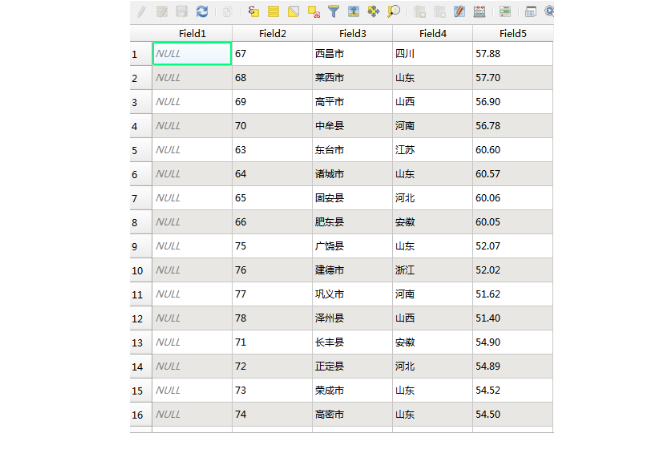Click the cell 江苏

pos(432,150)
